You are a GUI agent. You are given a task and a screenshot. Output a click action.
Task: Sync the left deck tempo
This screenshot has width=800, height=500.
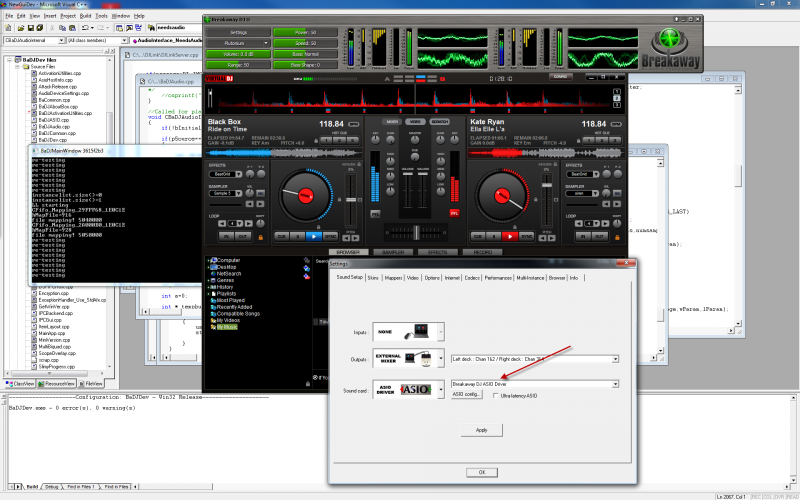pos(331,236)
